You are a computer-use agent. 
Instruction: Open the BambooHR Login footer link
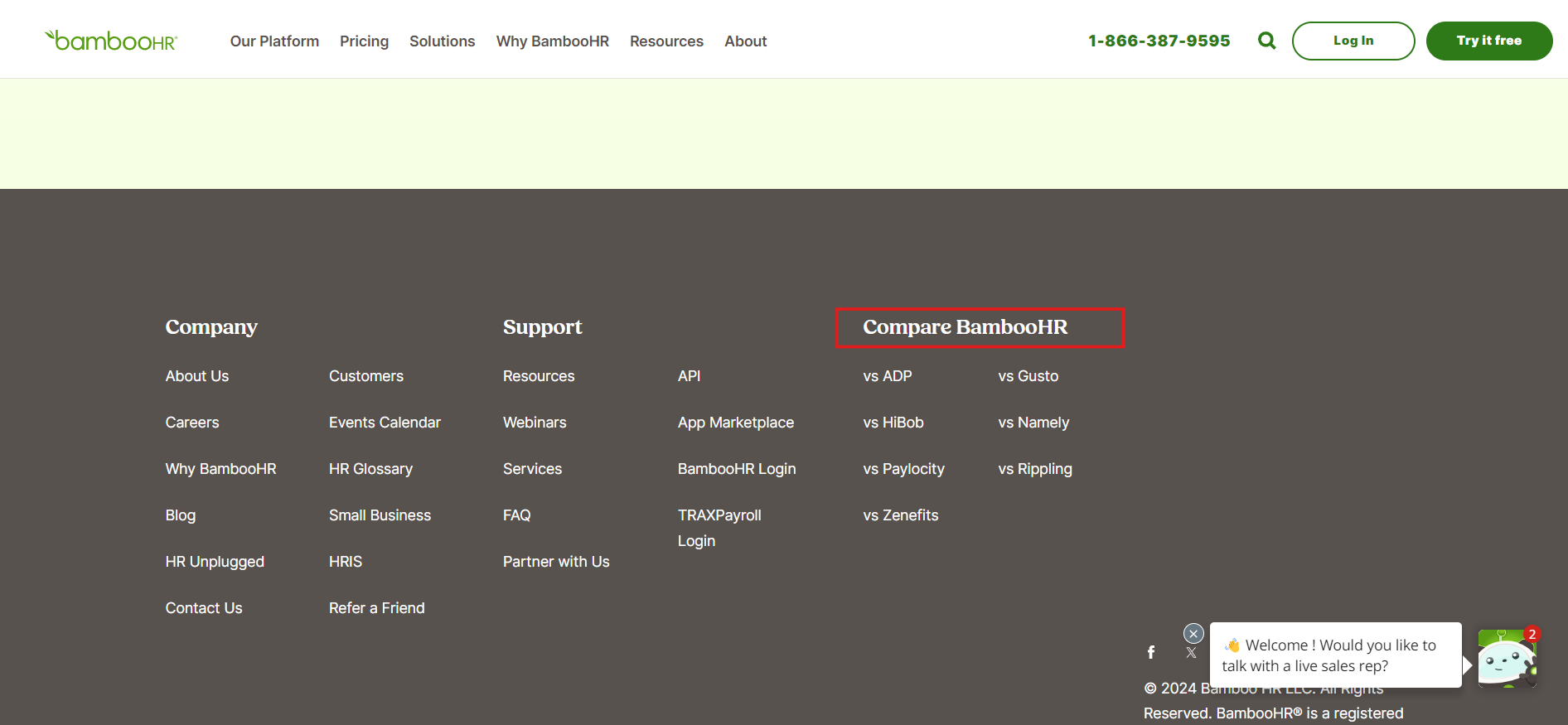tap(737, 469)
